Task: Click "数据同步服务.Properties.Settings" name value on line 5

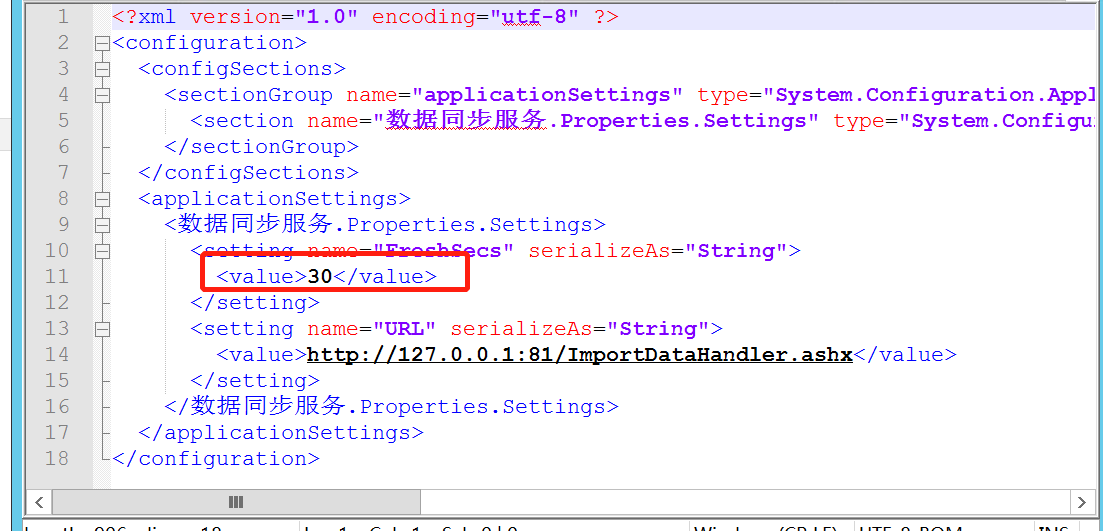Action: [597, 121]
